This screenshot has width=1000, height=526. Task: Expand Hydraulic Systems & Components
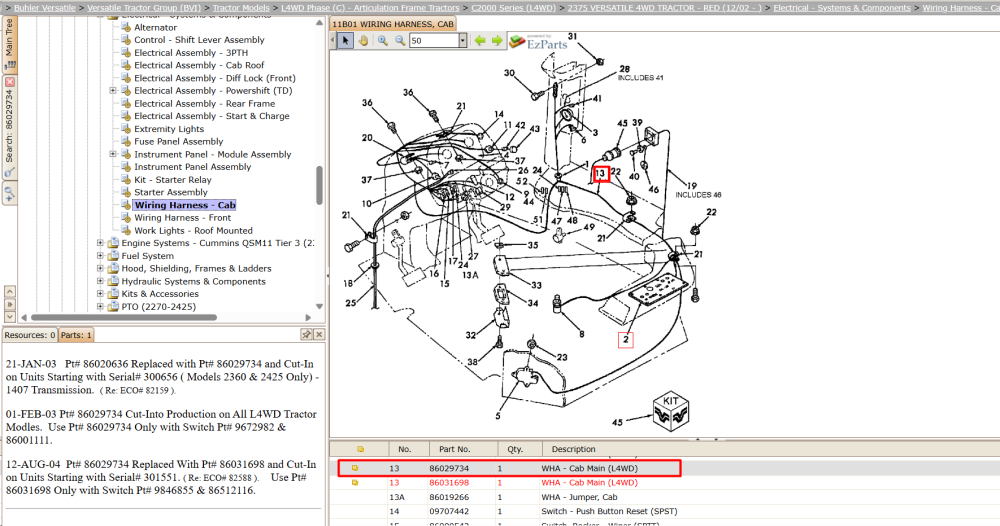(100, 281)
